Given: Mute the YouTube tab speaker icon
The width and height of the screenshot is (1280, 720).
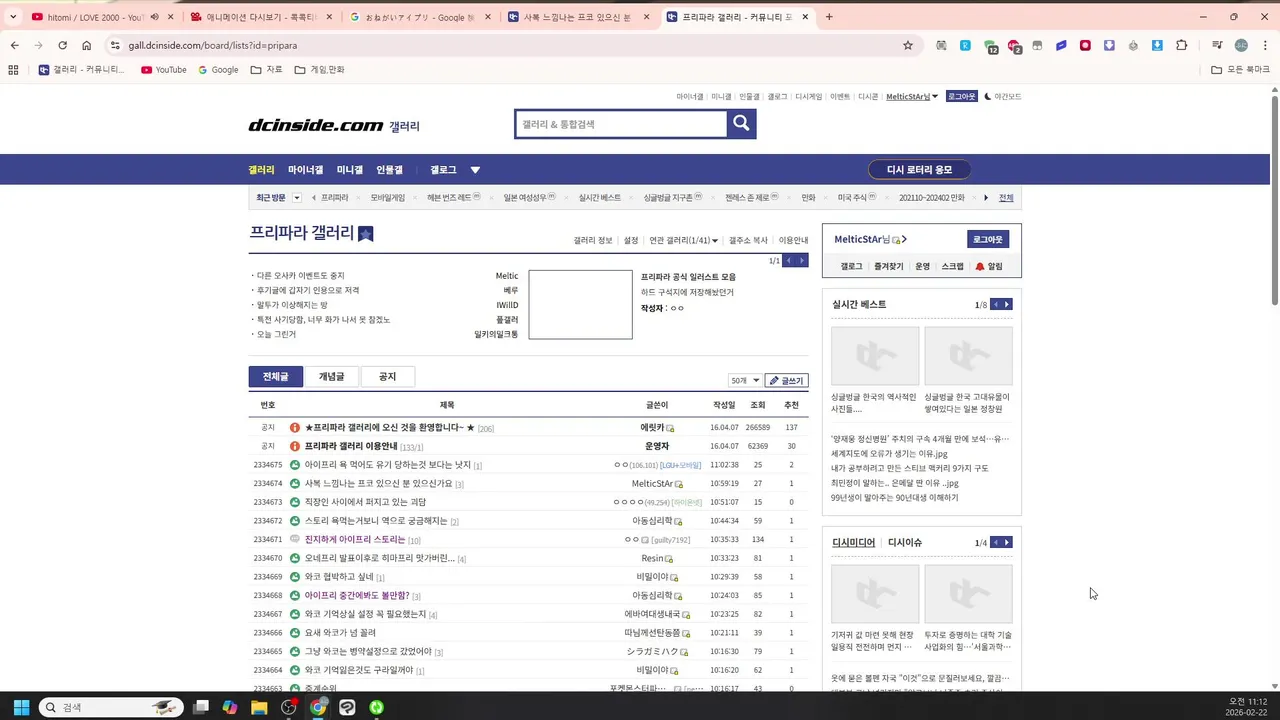Looking at the screenshot, I should (x=154, y=17).
